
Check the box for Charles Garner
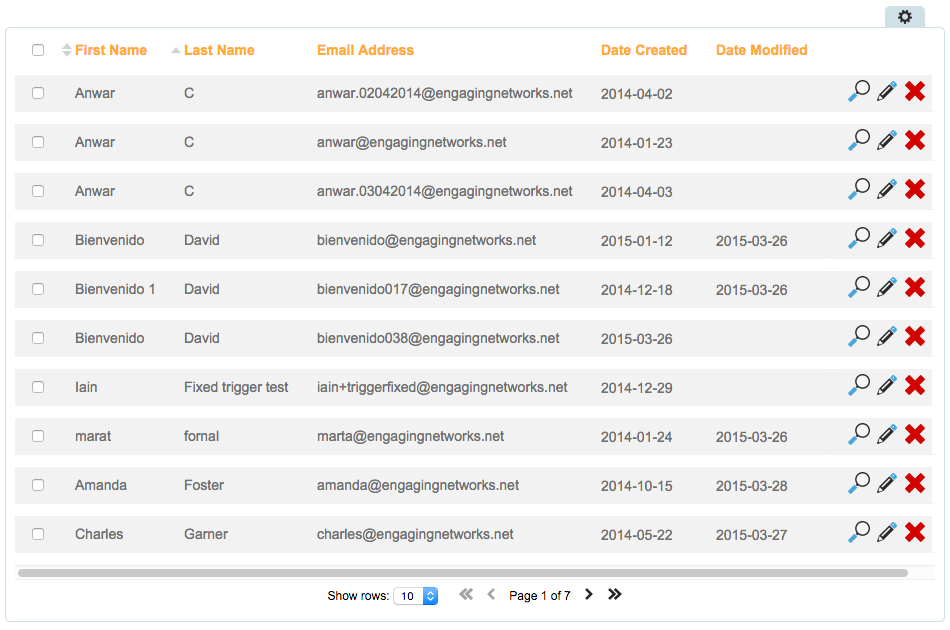pyautogui.click(x=38, y=534)
